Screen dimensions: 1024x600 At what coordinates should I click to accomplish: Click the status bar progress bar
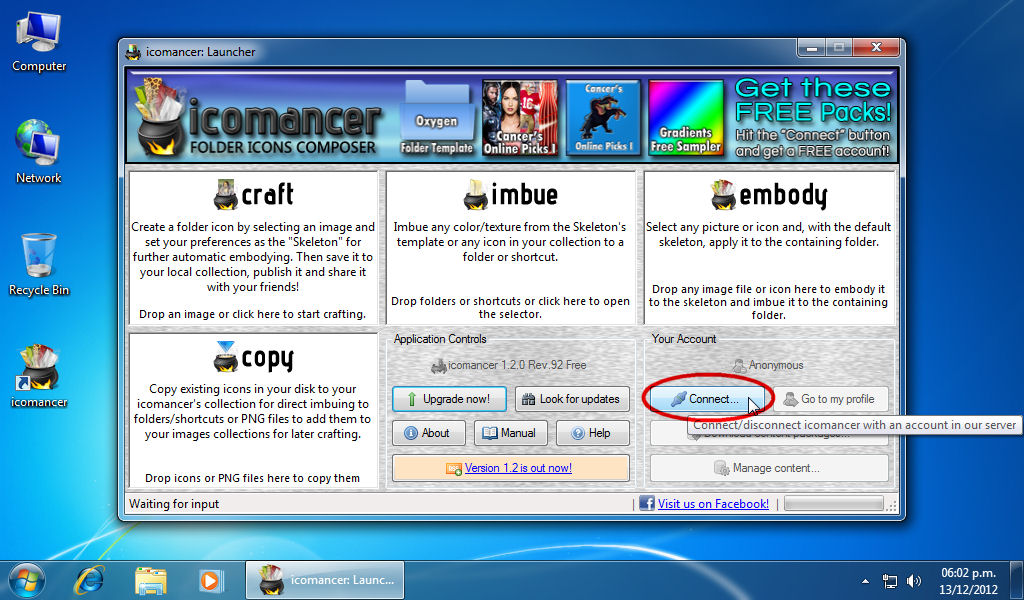834,503
